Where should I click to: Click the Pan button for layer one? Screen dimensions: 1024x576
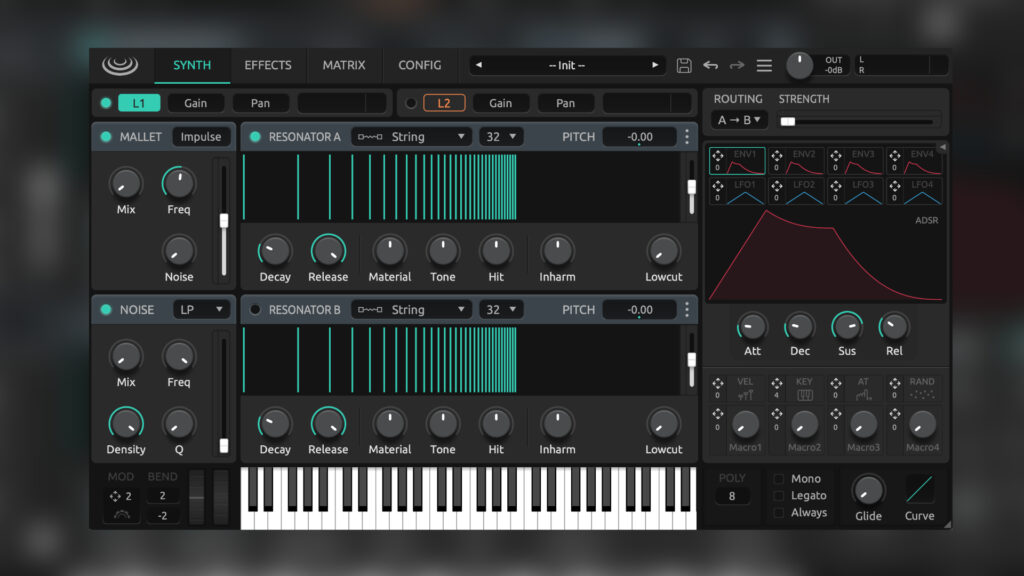(259, 102)
